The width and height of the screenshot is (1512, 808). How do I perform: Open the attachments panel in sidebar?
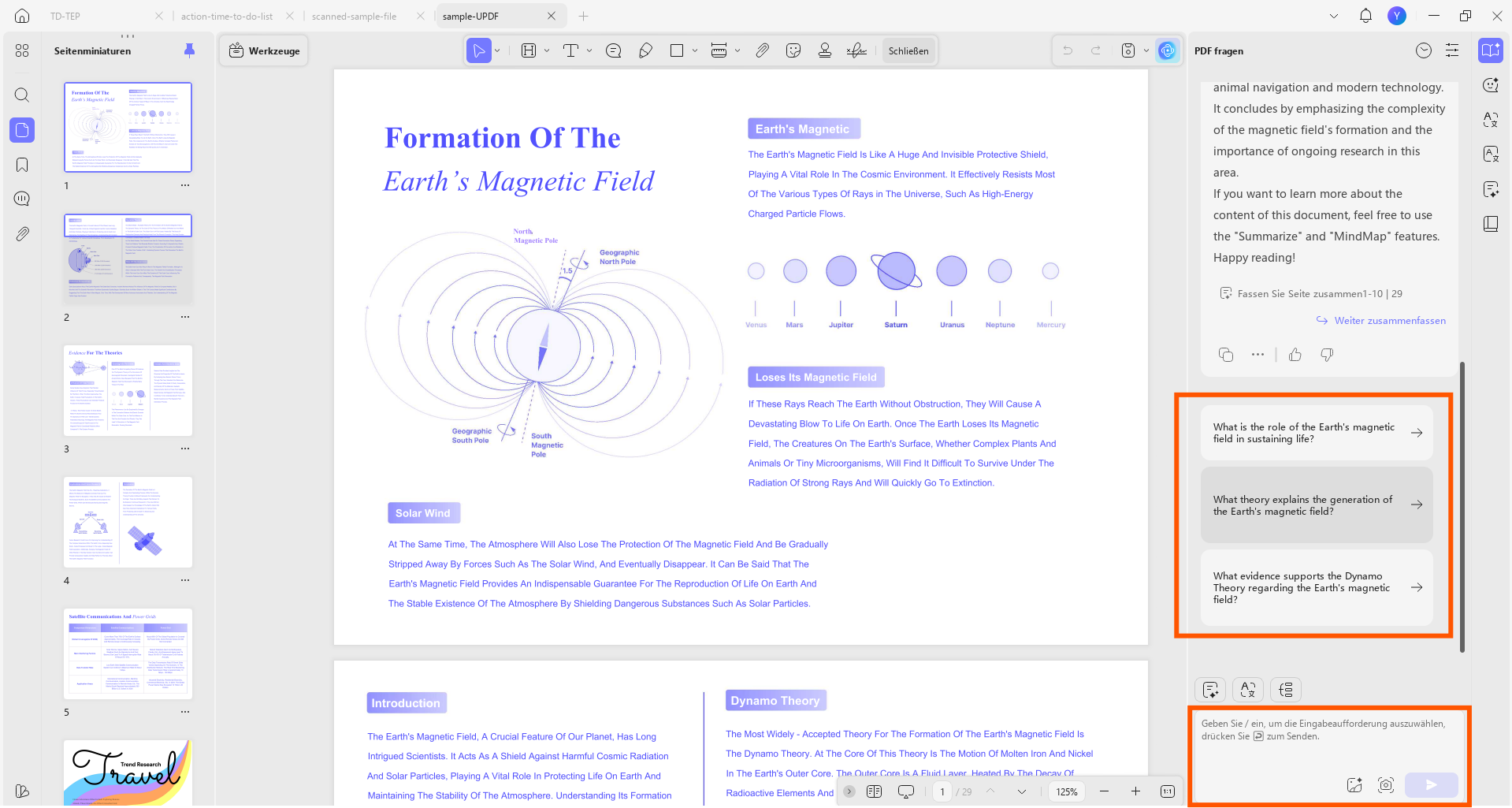click(22, 233)
